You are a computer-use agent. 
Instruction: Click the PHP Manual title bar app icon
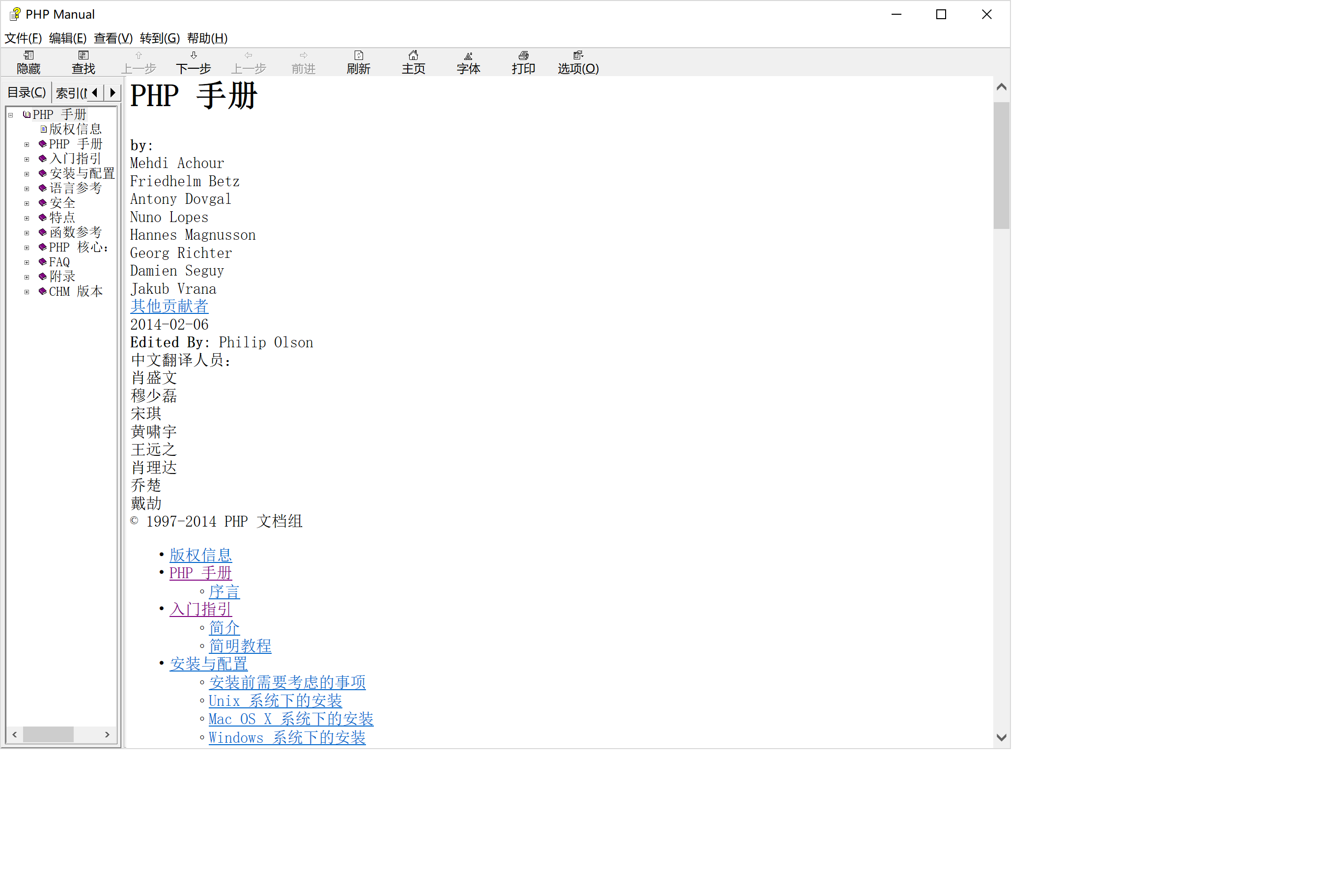[15, 14]
